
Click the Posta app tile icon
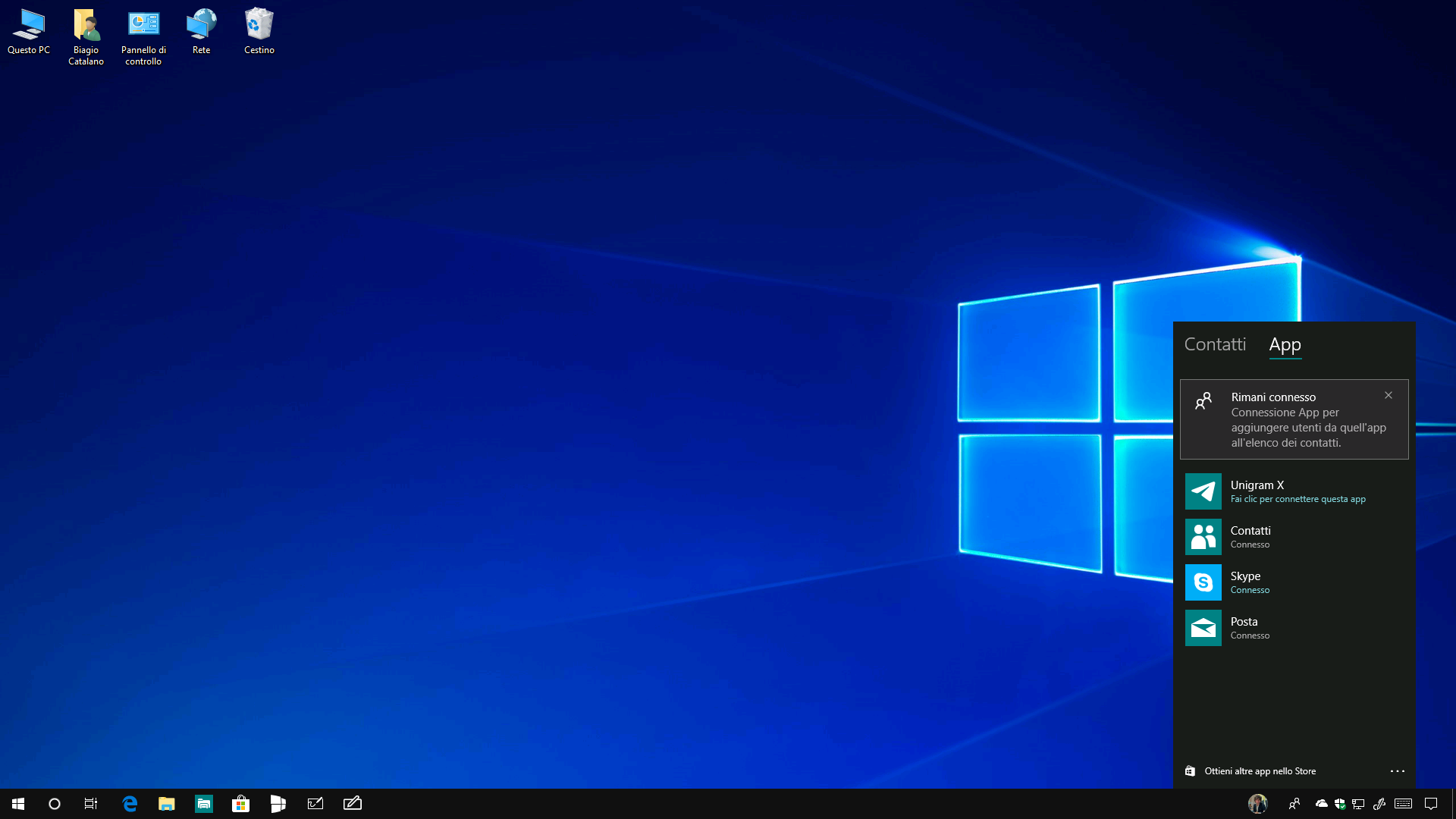[x=1203, y=628]
